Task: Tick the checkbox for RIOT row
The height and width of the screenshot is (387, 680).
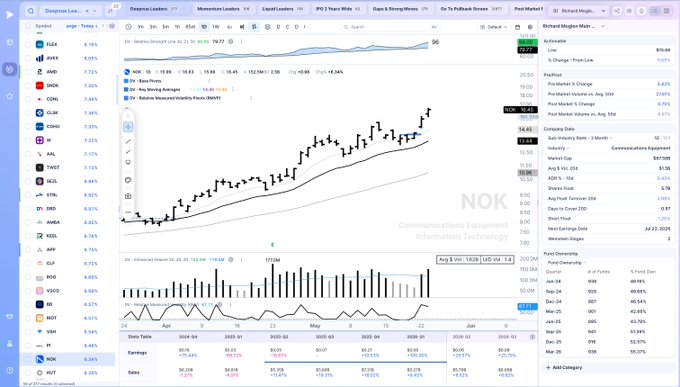Action: pos(28,318)
